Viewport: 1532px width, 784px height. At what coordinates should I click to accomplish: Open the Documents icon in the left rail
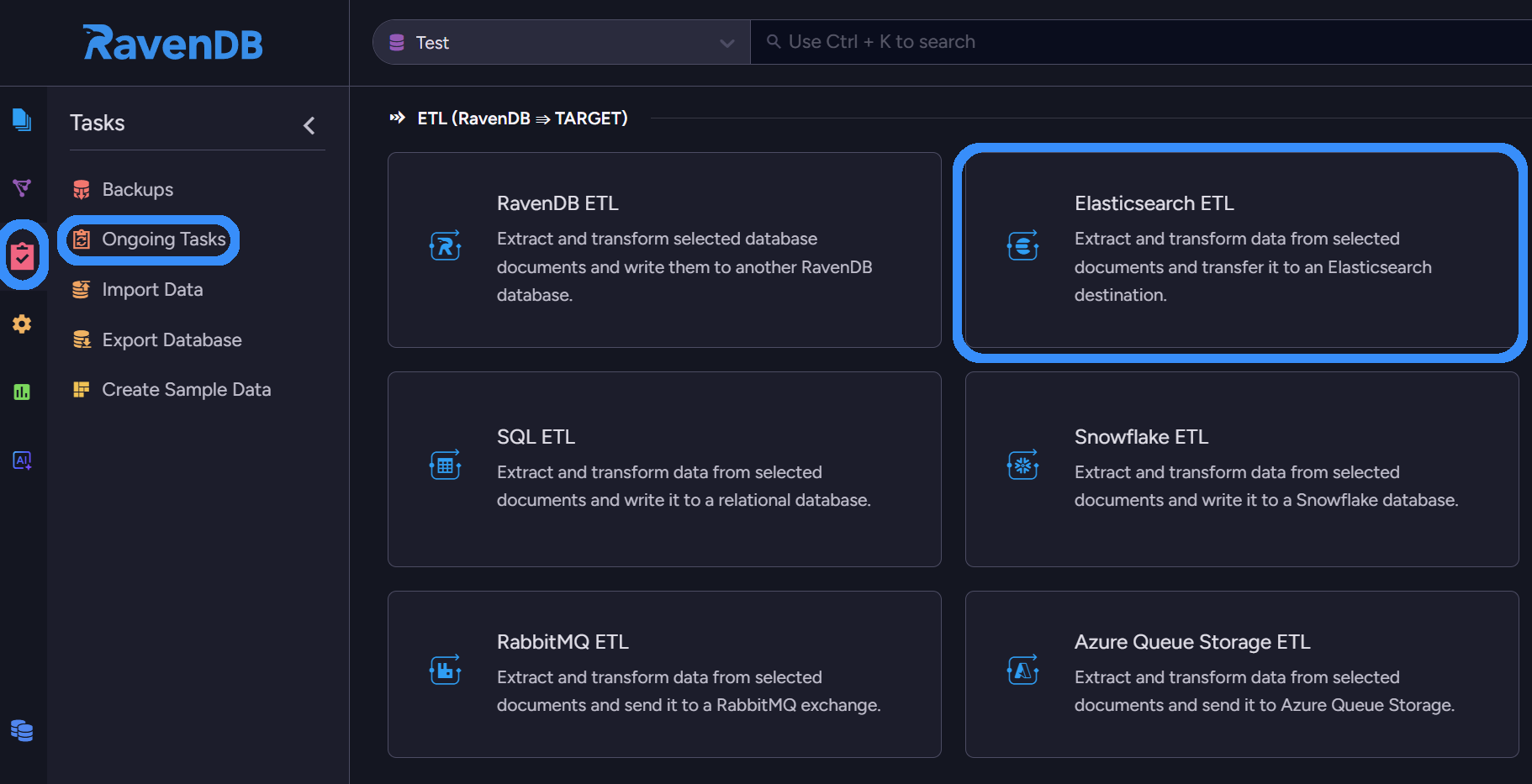22,119
